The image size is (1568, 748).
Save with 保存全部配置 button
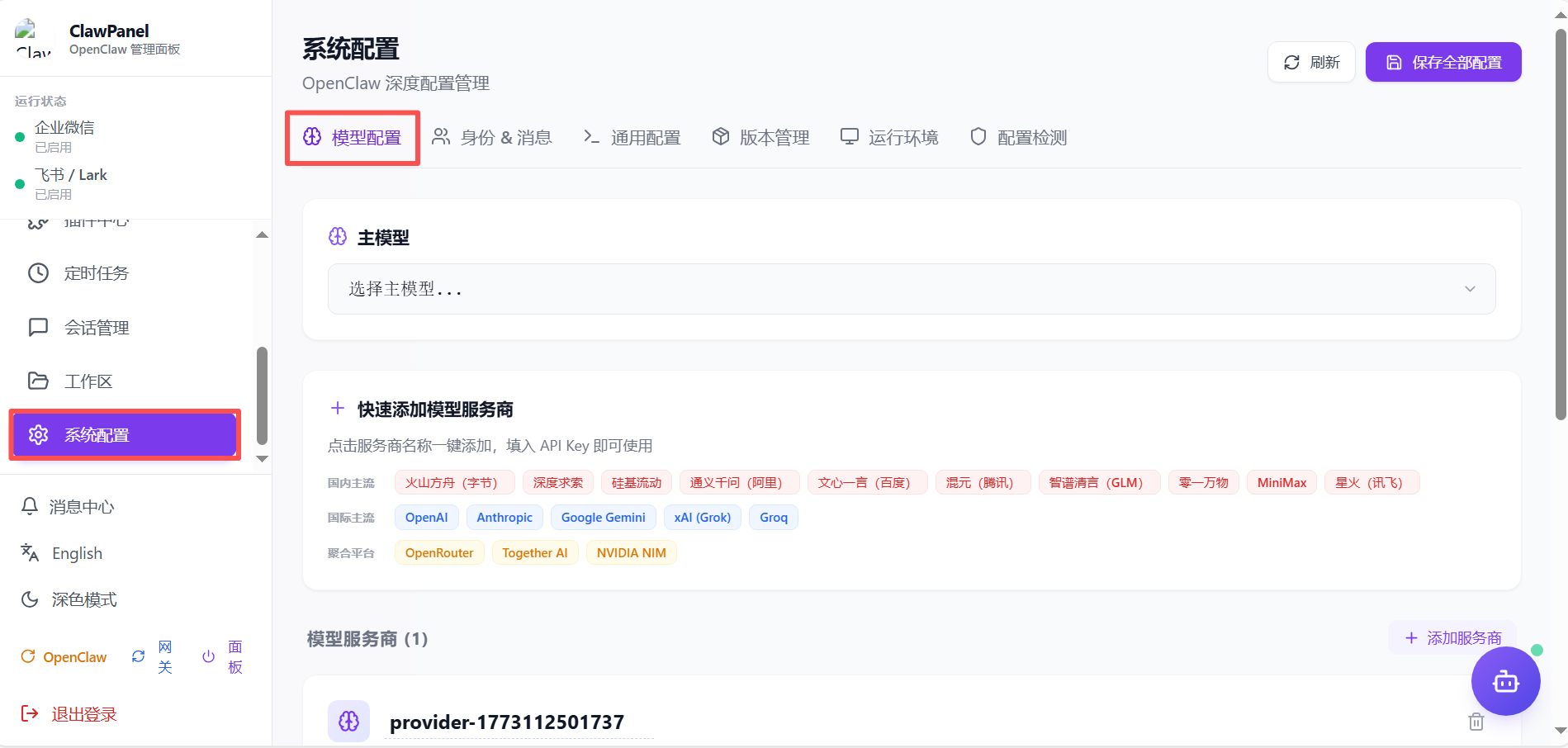tap(1443, 62)
